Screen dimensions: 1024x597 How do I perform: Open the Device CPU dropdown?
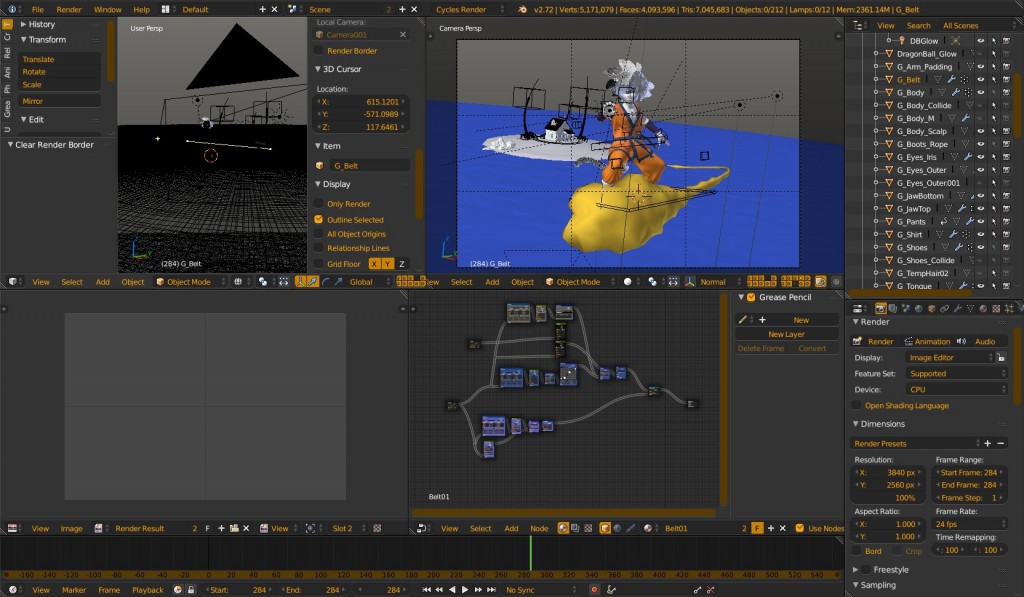pos(956,390)
